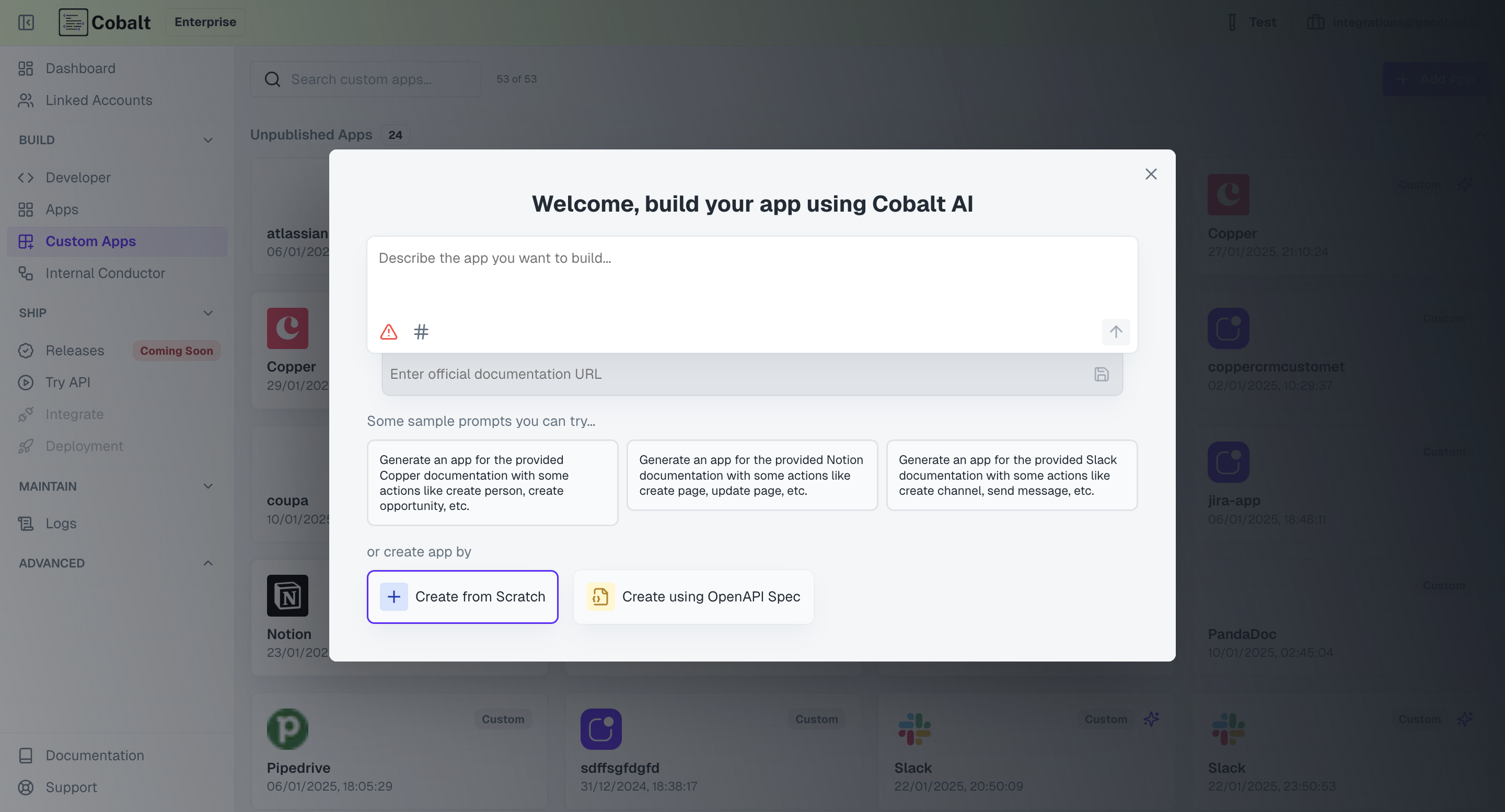Click the Internal Conductor sidebar icon
The height and width of the screenshot is (812, 1505).
[x=26, y=273]
